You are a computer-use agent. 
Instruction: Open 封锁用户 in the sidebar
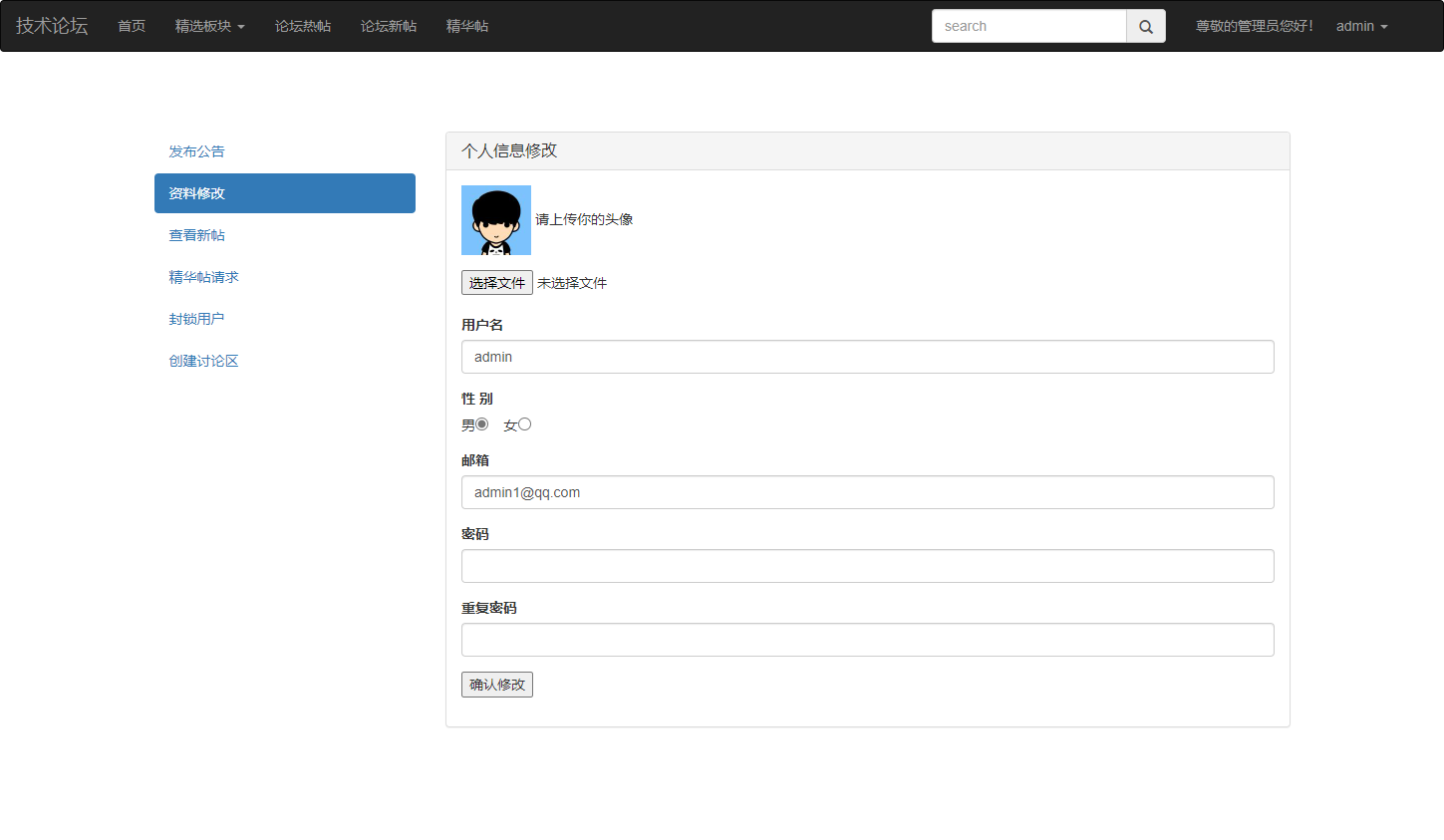click(x=196, y=319)
